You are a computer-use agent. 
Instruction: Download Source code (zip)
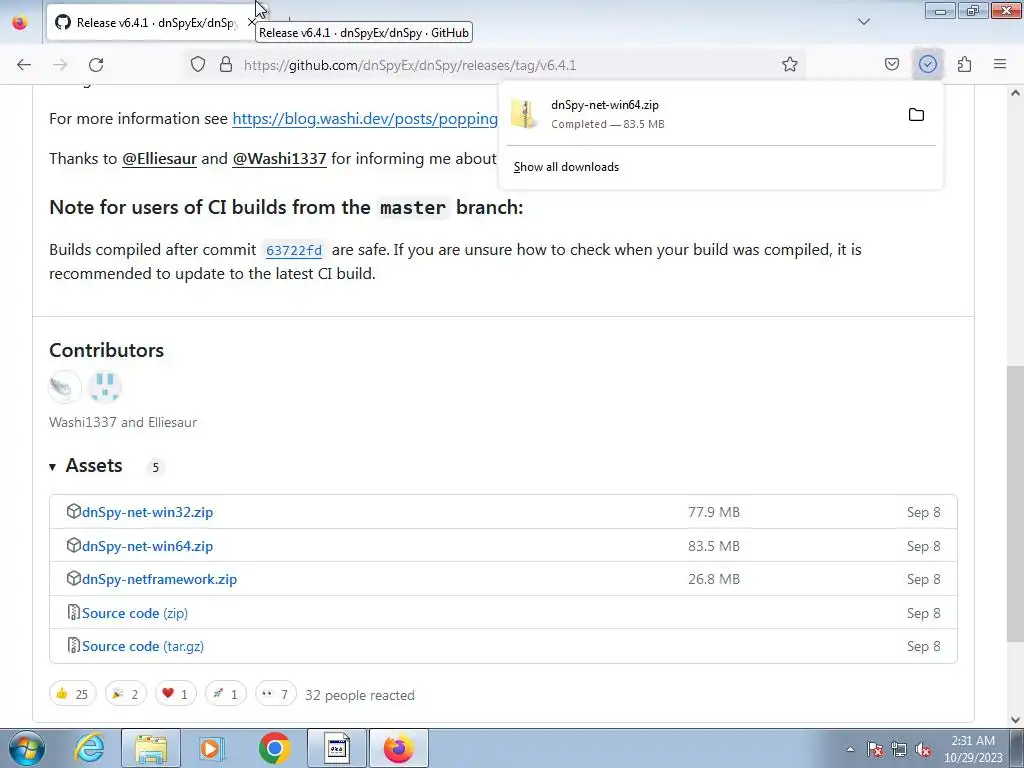pos(135,613)
